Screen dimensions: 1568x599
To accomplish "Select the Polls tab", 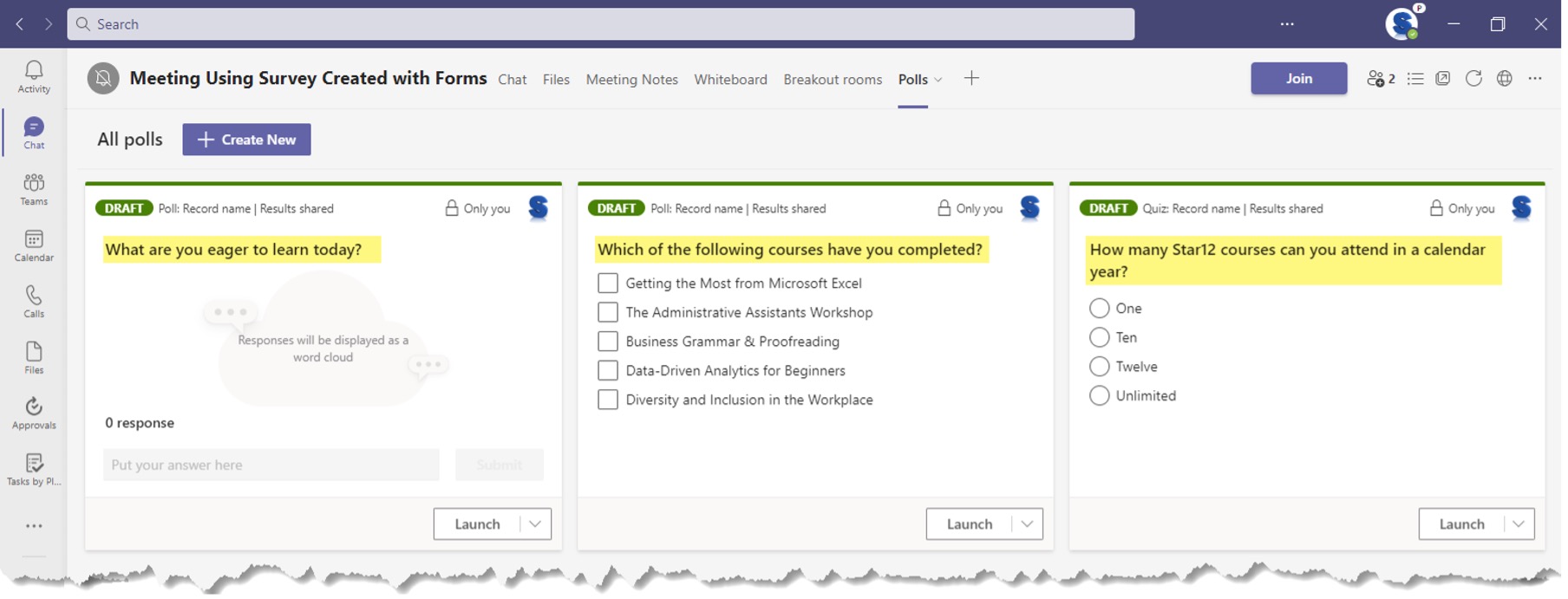I will tap(913, 80).
